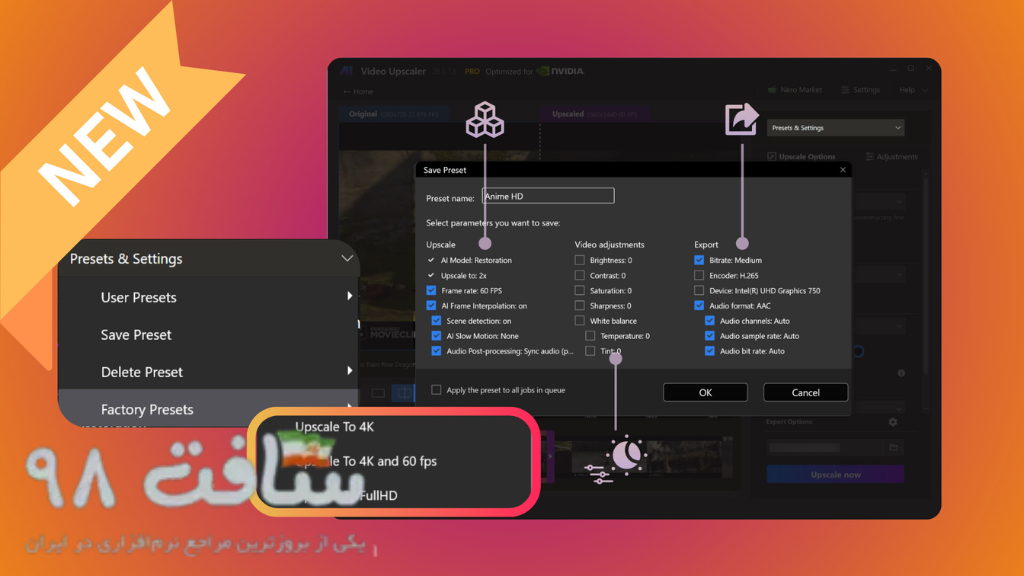
Task: Check the Saturation: 0 checkbox
Action: (x=579, y=291)
